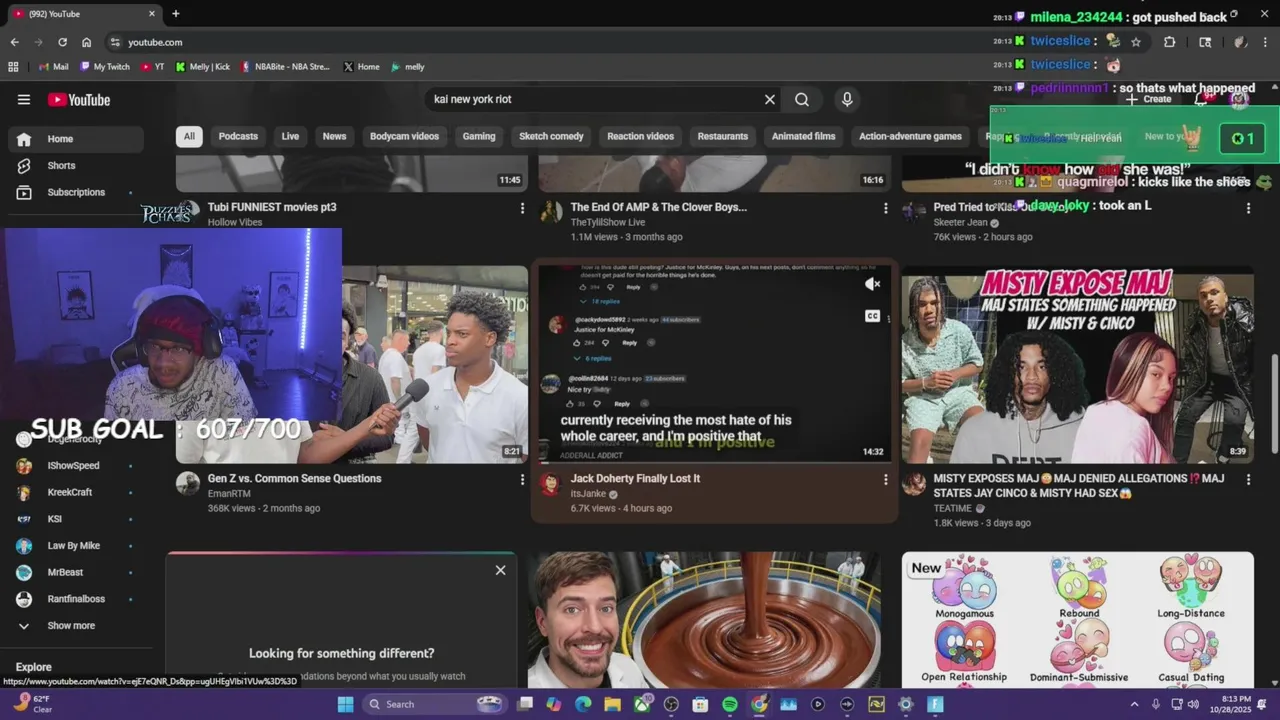This screenshot has width=1280, height=720.
Task: Open a new browser tab
Action: [176, 14]
